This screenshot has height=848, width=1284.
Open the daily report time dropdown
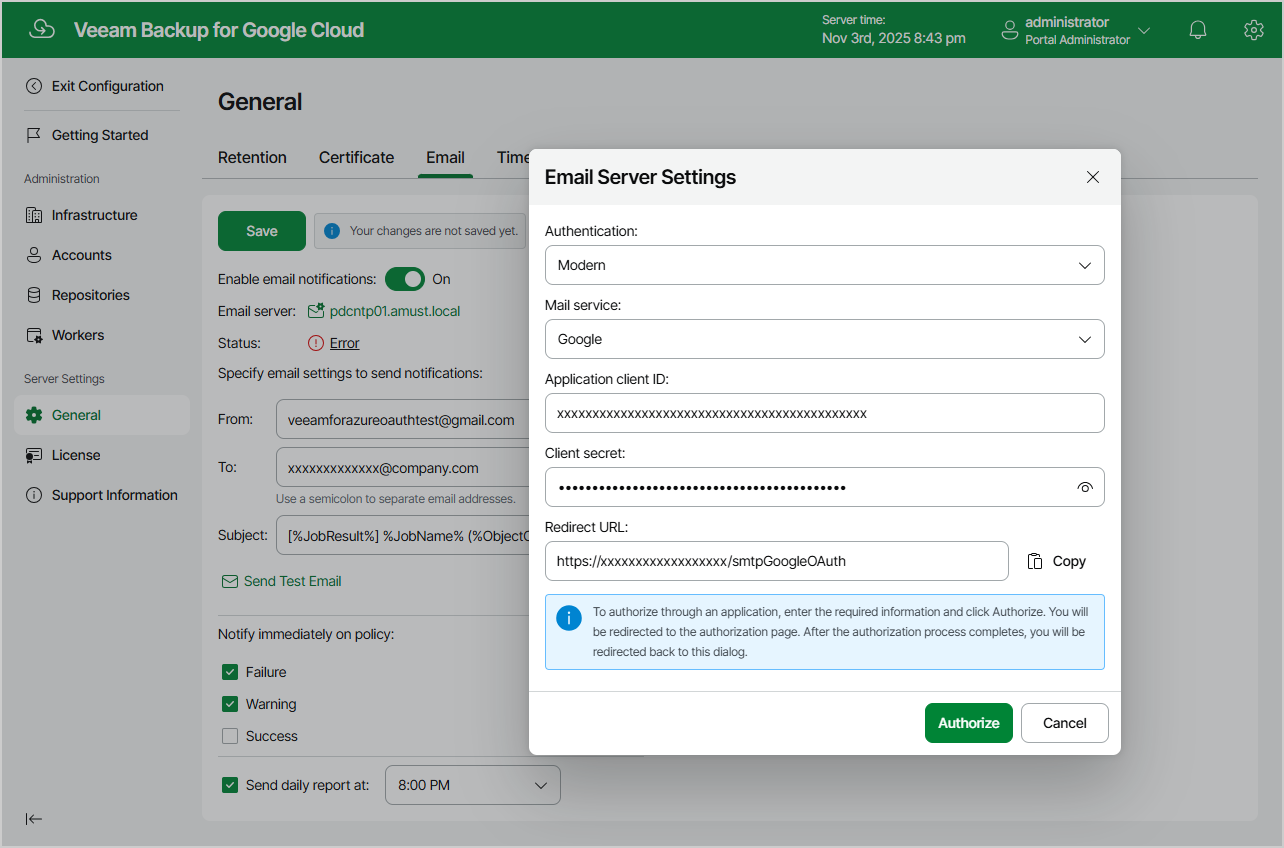pyautogui.click(x=473, y=785)
